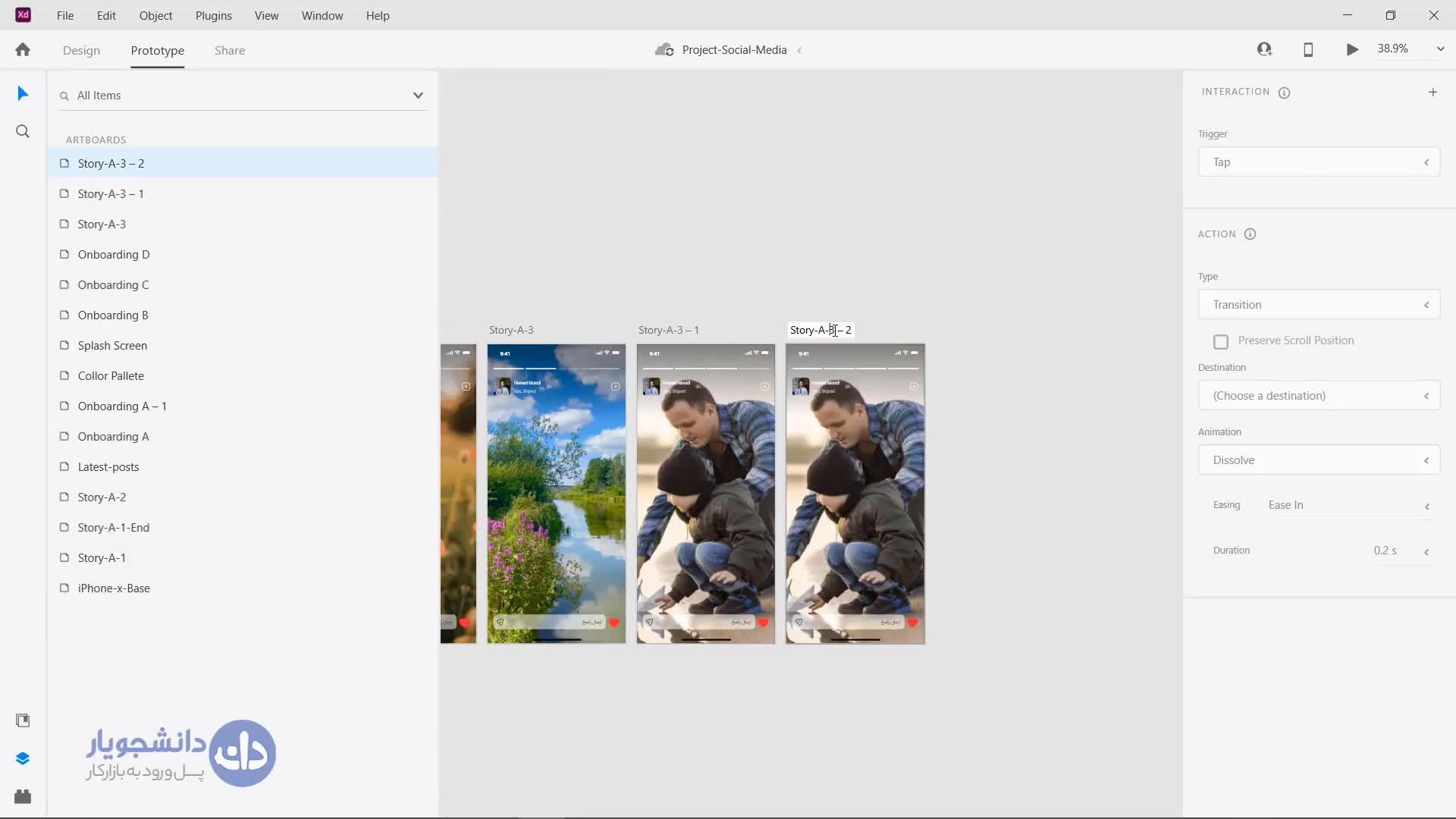Enable Preserve Scroll Position checkbox

click(1221, 342)
